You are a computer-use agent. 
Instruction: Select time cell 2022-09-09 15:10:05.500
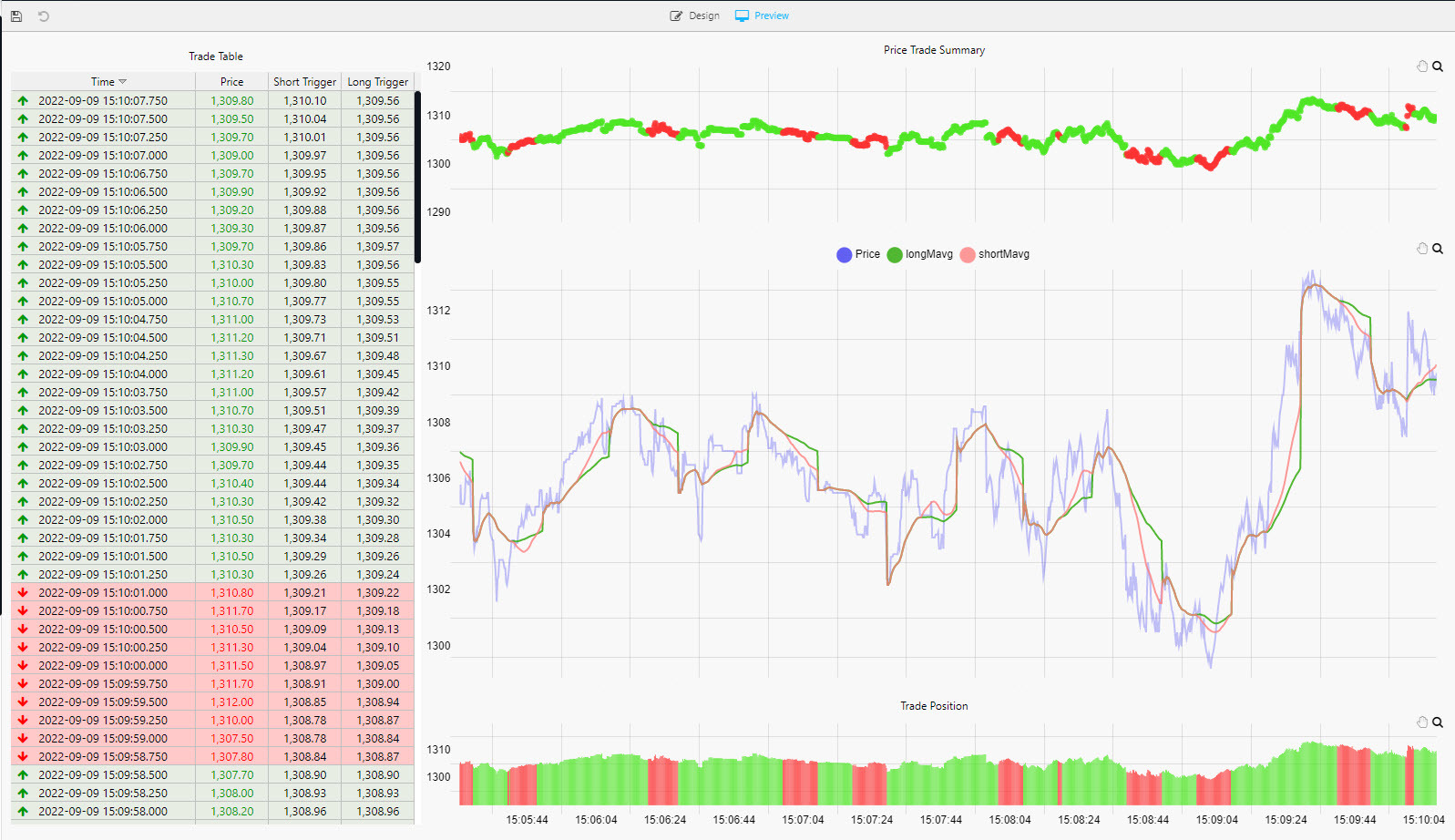pos(103,265)
